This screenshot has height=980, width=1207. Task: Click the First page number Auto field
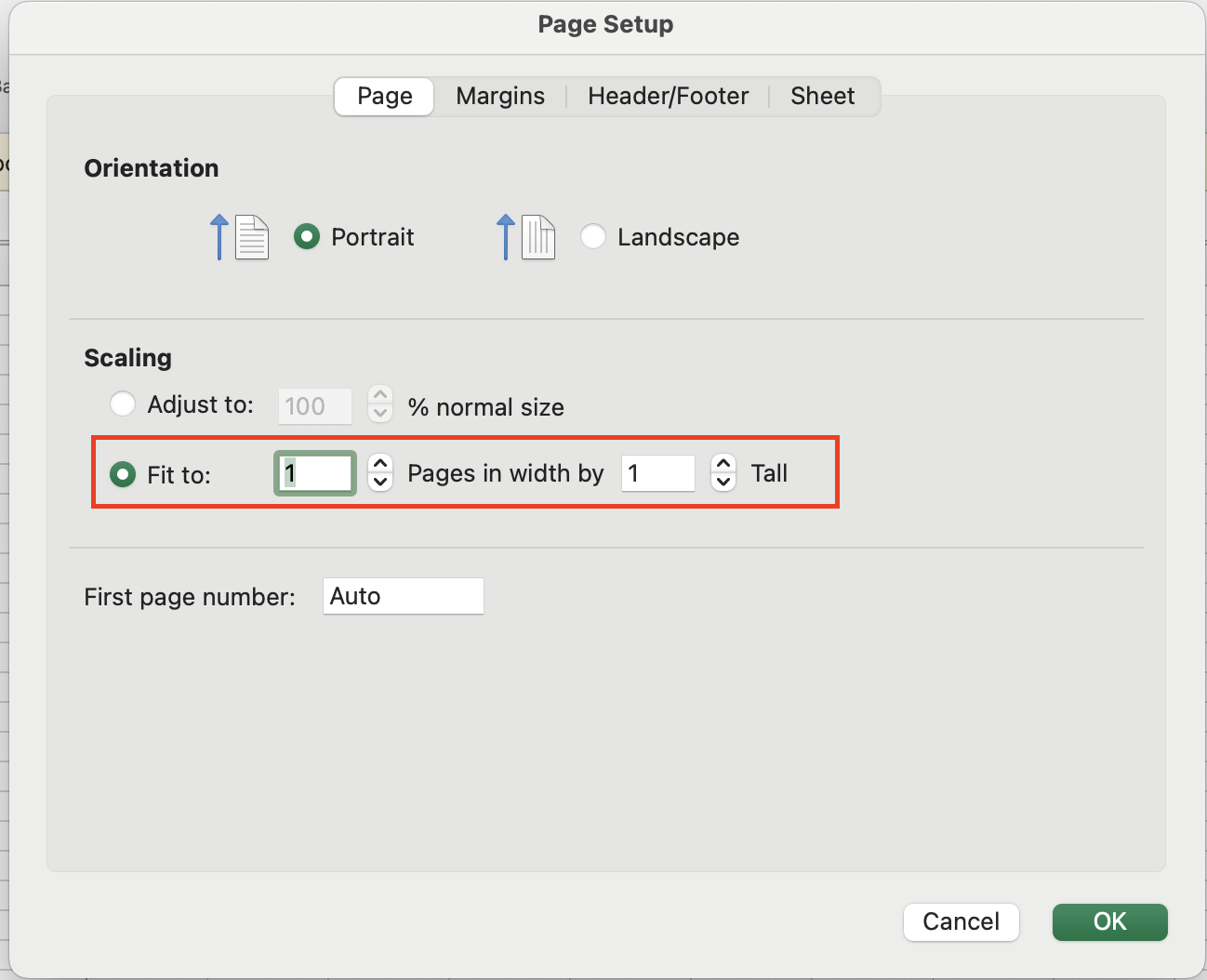tap(403, 596)
